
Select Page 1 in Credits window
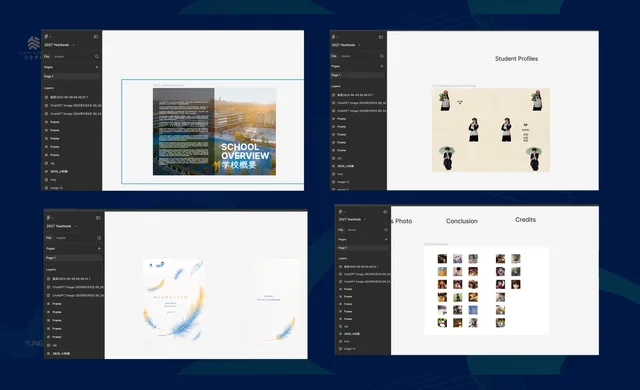click(x=363, y=248)
